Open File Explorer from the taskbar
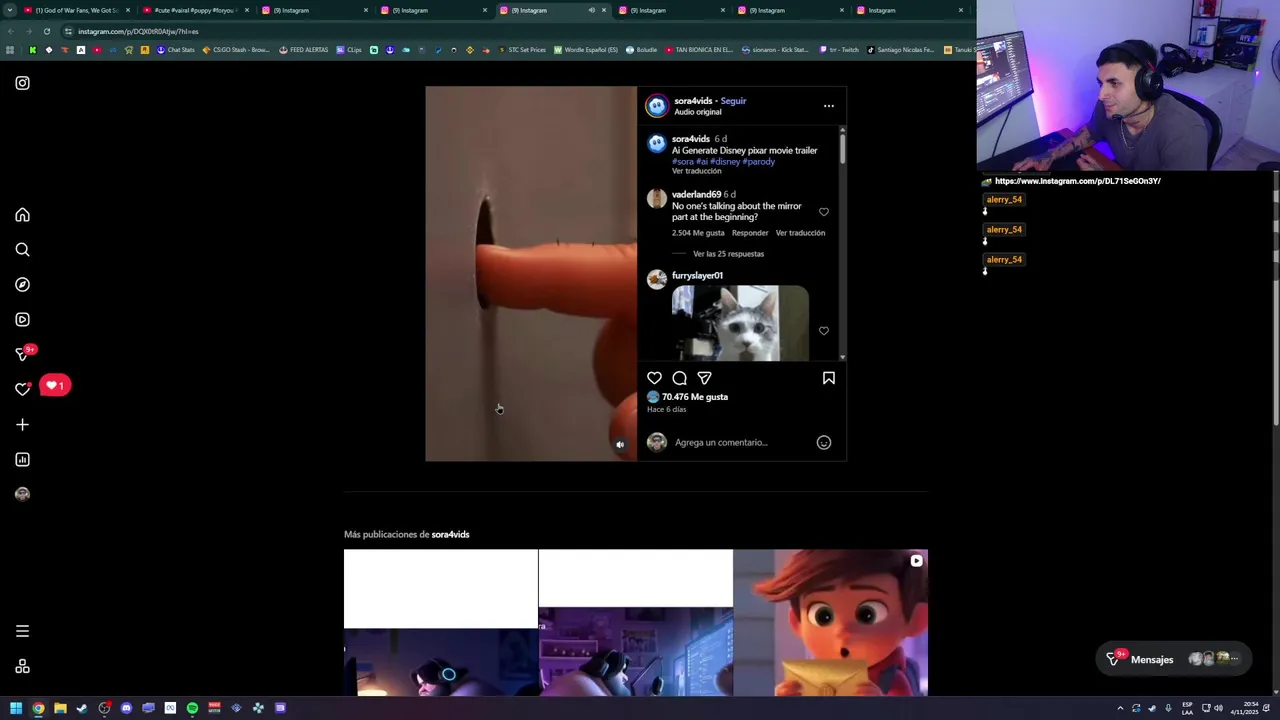Screen dimensions: 1280x720 [60, 708]
